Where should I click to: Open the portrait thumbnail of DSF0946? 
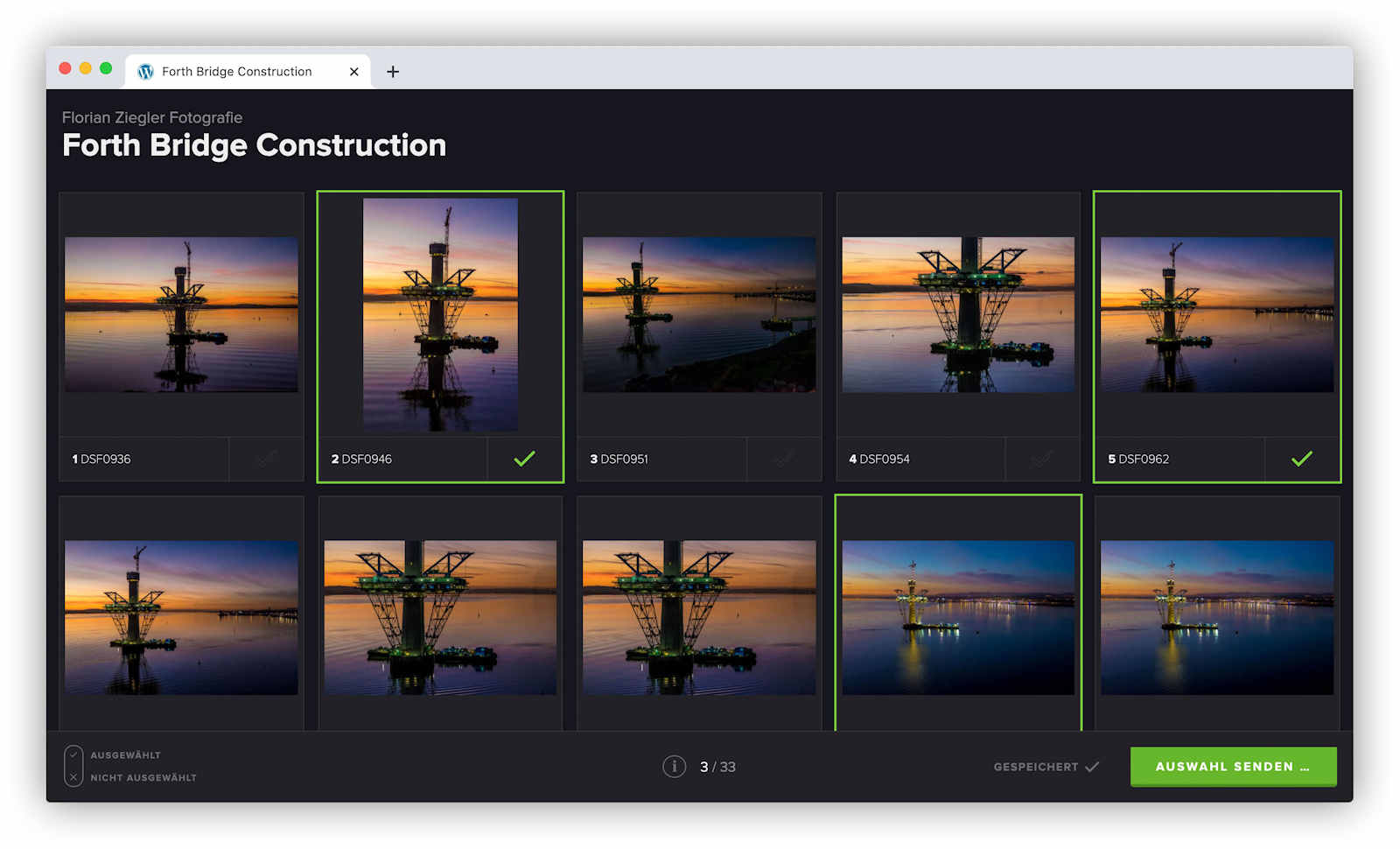440,314
